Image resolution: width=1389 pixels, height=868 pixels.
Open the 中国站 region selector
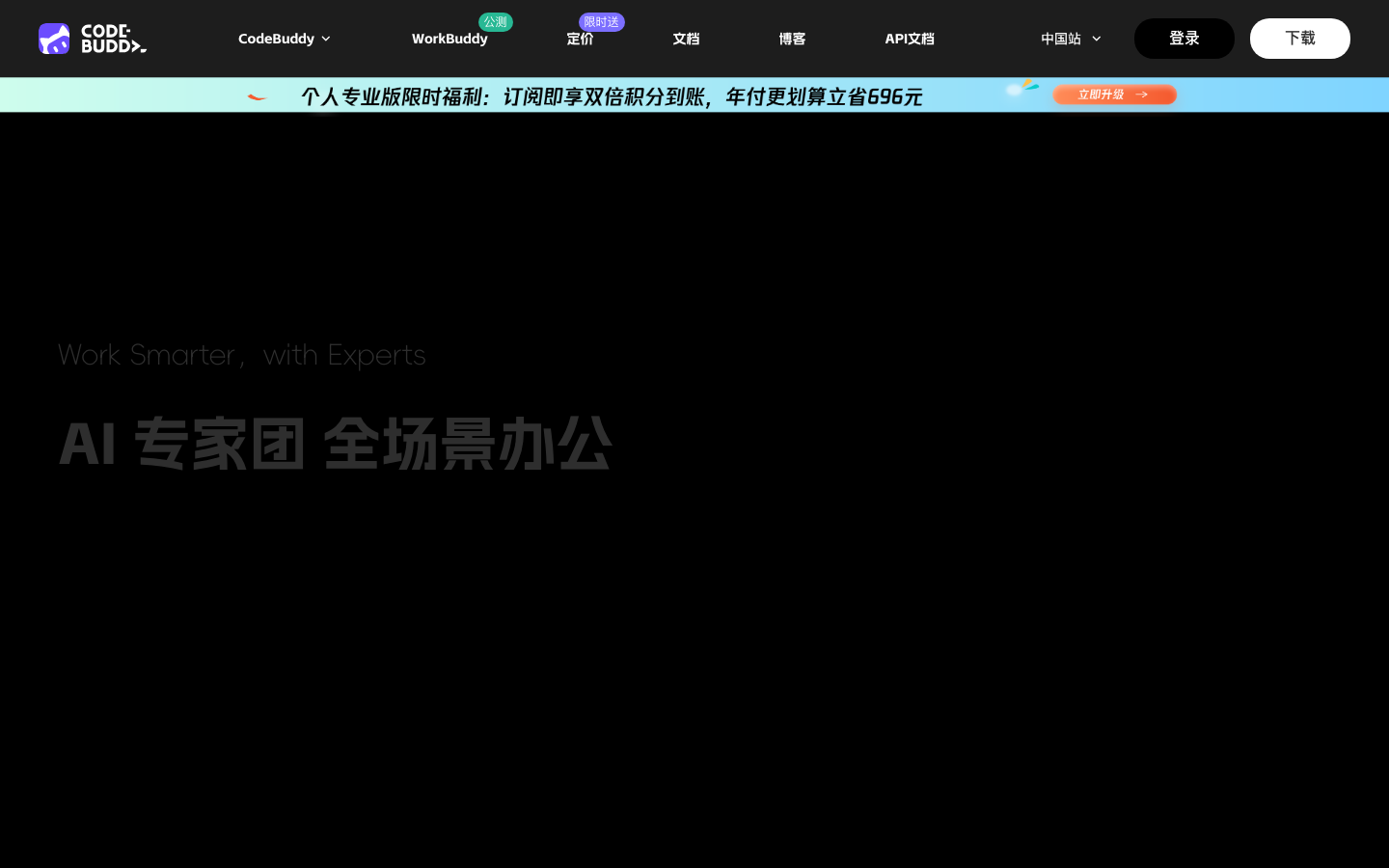[1071, 39]
